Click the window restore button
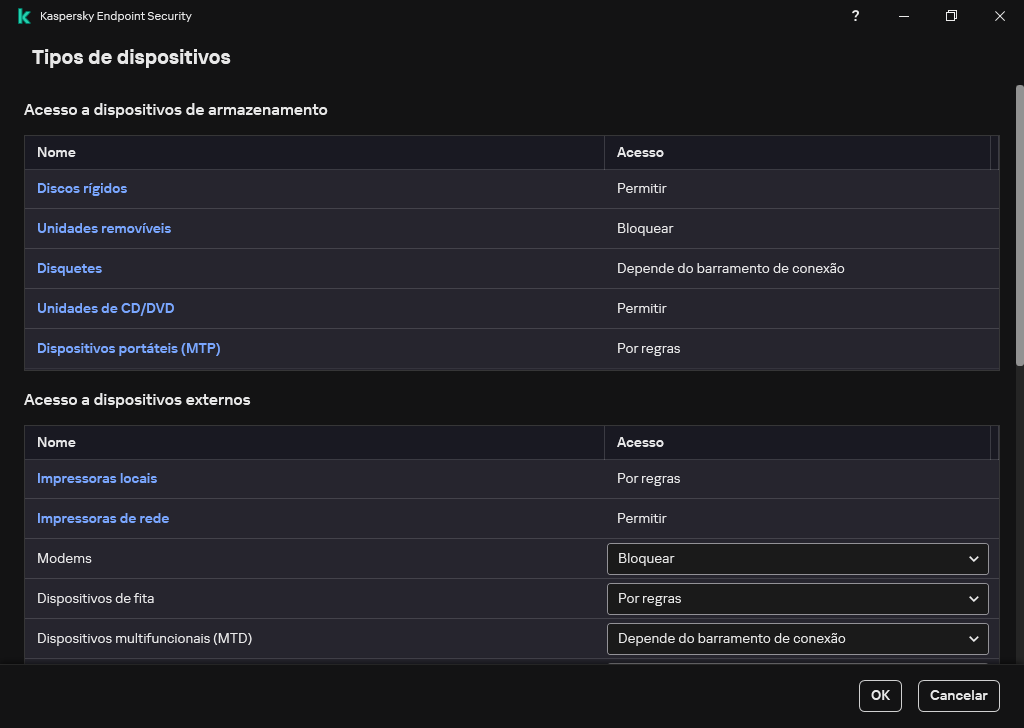Viewport: 1024px width, 728px height. (951, 16)
